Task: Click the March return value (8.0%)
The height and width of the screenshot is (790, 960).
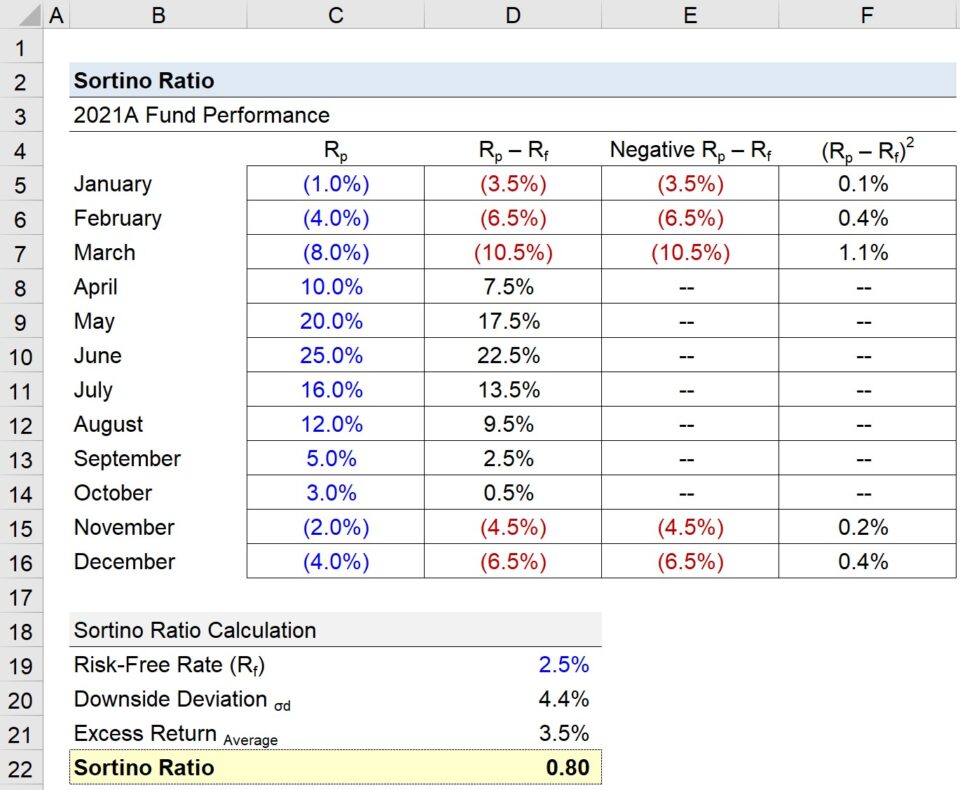Action: [335, 253]
